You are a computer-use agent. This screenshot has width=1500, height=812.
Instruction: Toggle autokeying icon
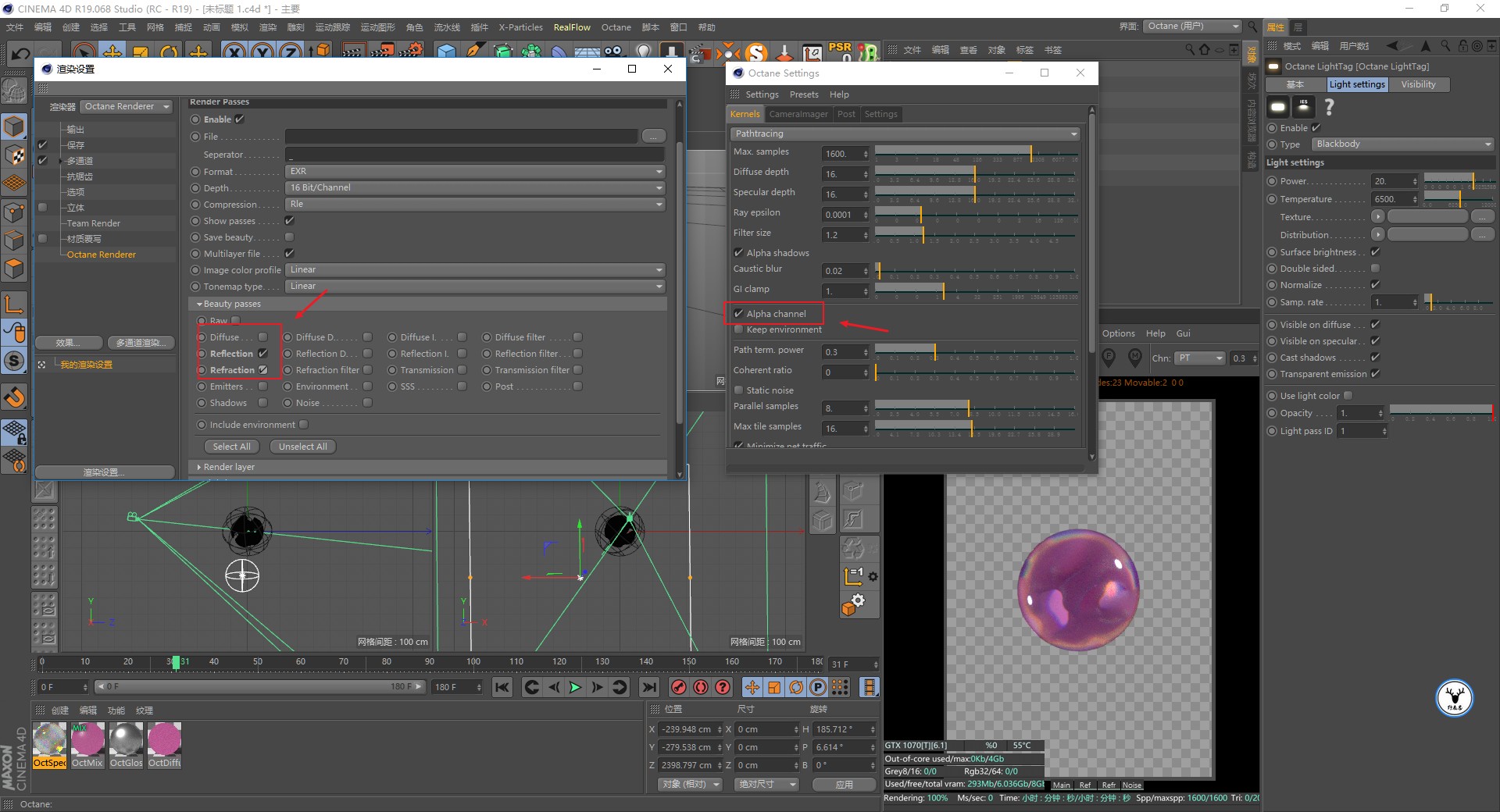701,687
